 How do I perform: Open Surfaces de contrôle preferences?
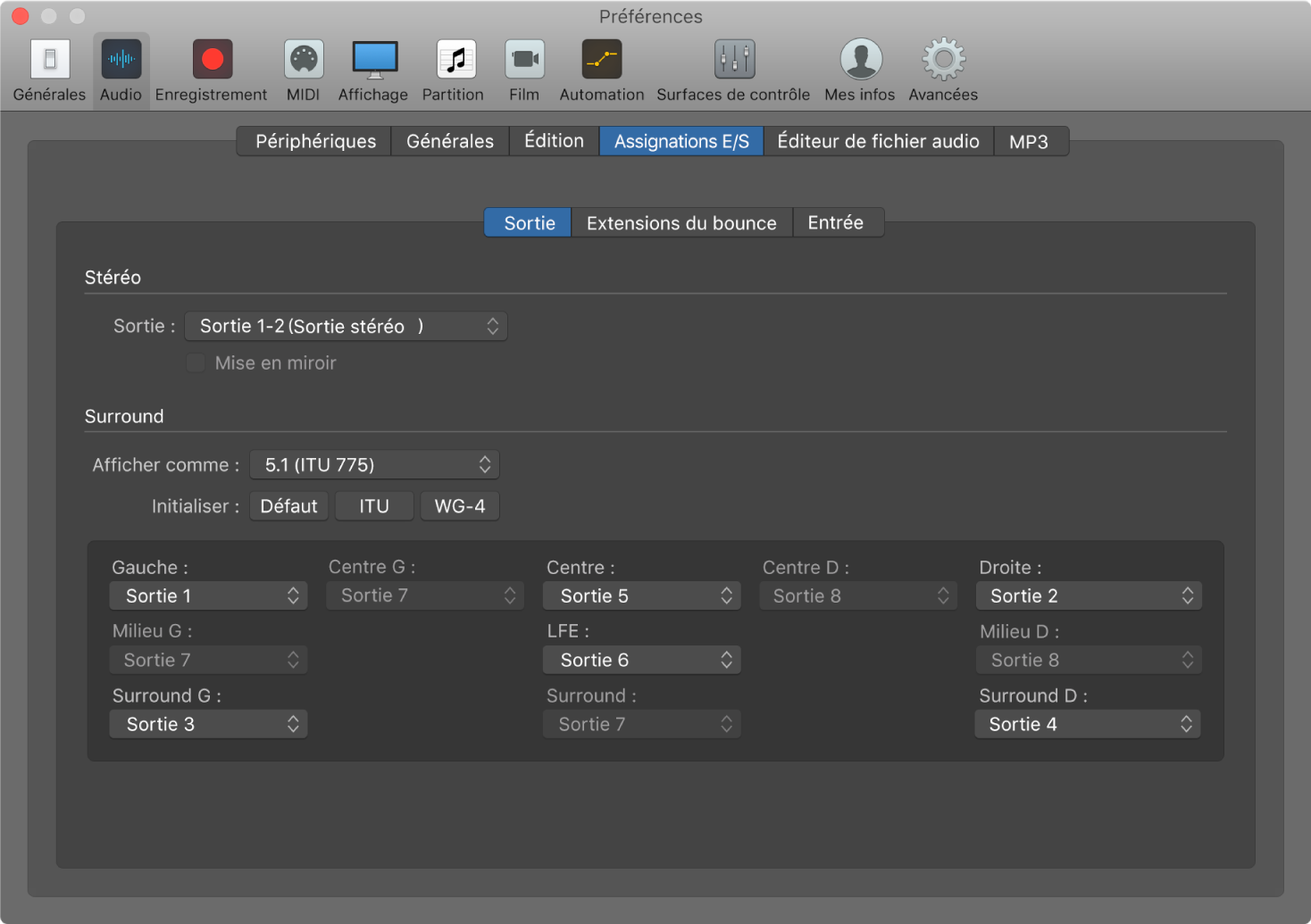tap(734, 60)
